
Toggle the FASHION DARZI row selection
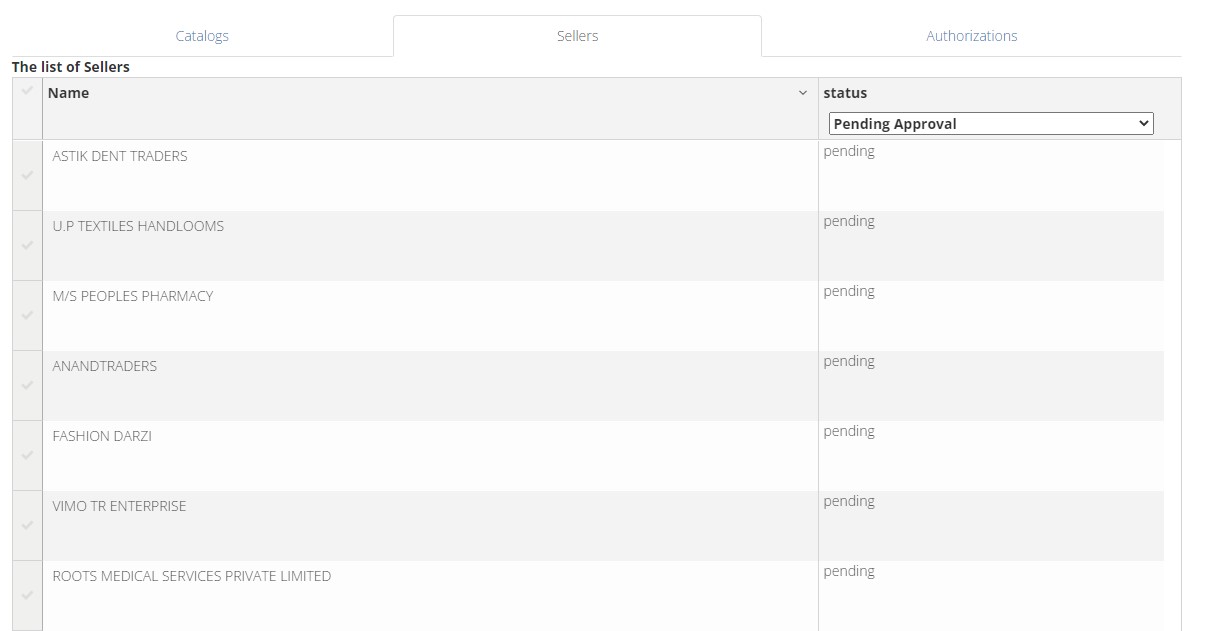click(x=27, y=455)
